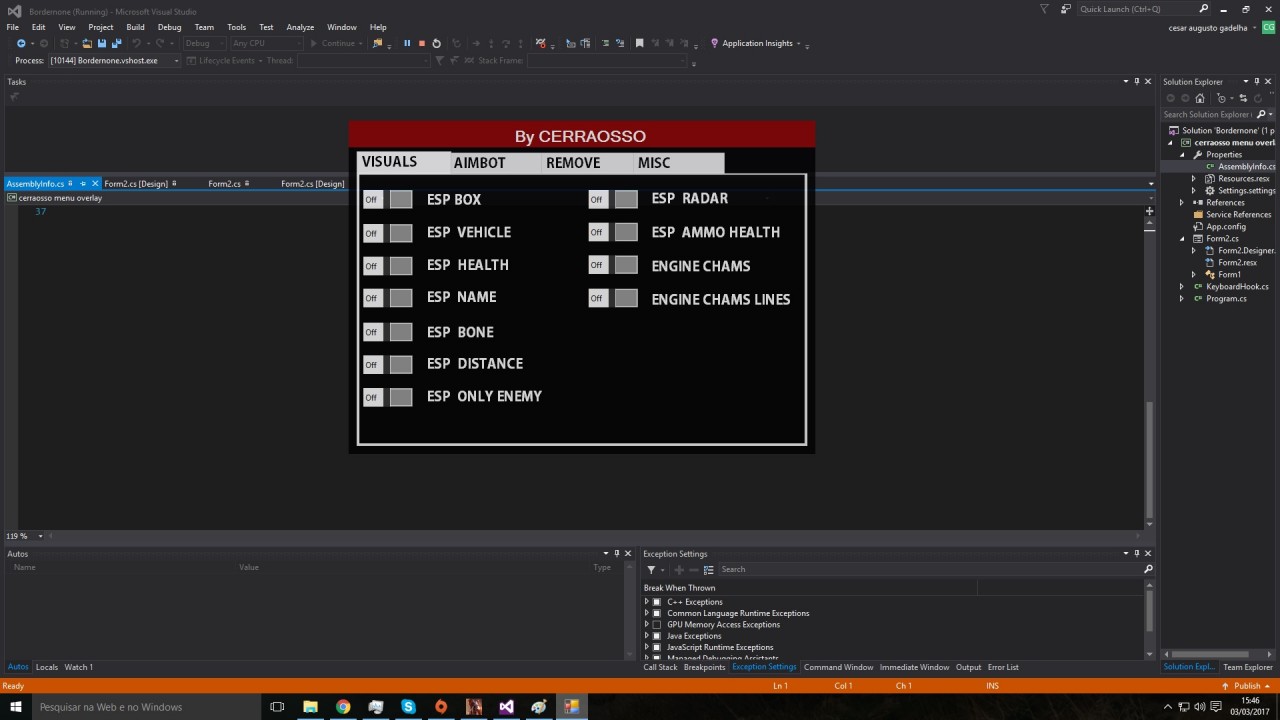The width and height of the screenshot is (1280, 720).
Task: Click the Break All pause debugger icon
Action: (x=407, y=43)
